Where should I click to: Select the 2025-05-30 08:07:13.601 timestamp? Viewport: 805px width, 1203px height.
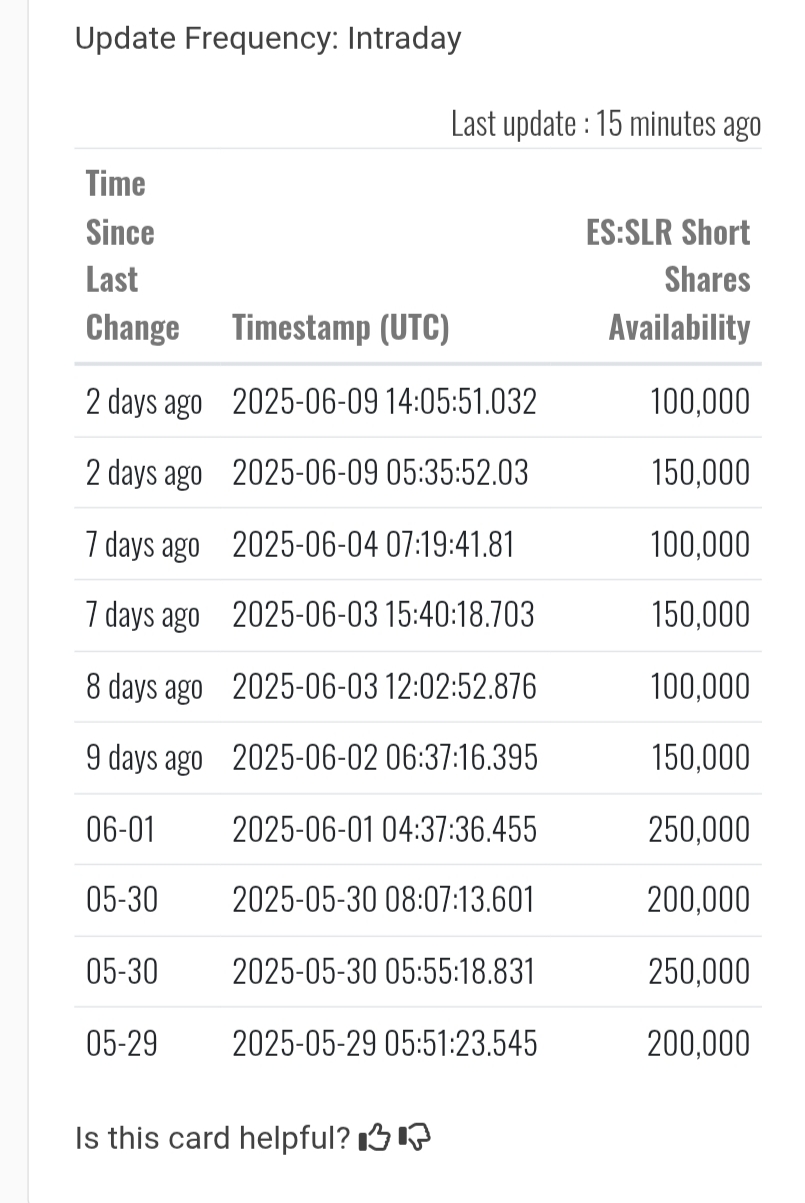point(383,901)
